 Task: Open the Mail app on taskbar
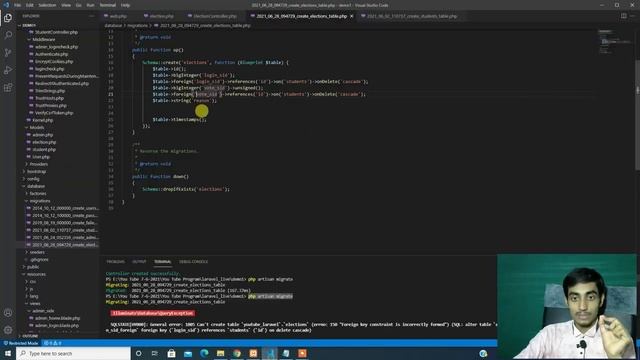click(x=188, y=353)
